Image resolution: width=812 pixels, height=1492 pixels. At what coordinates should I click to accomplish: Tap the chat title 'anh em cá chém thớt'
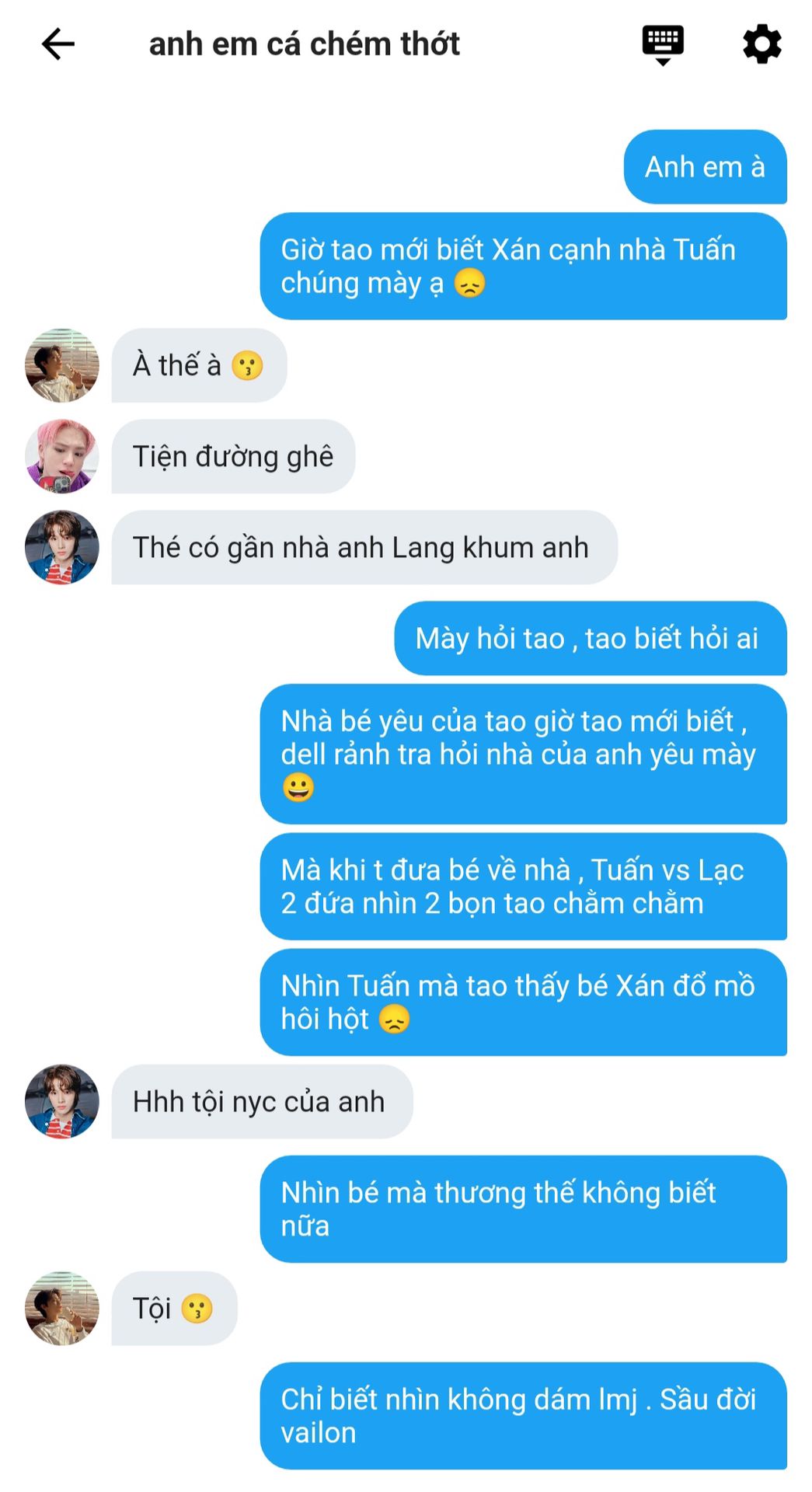304,44
